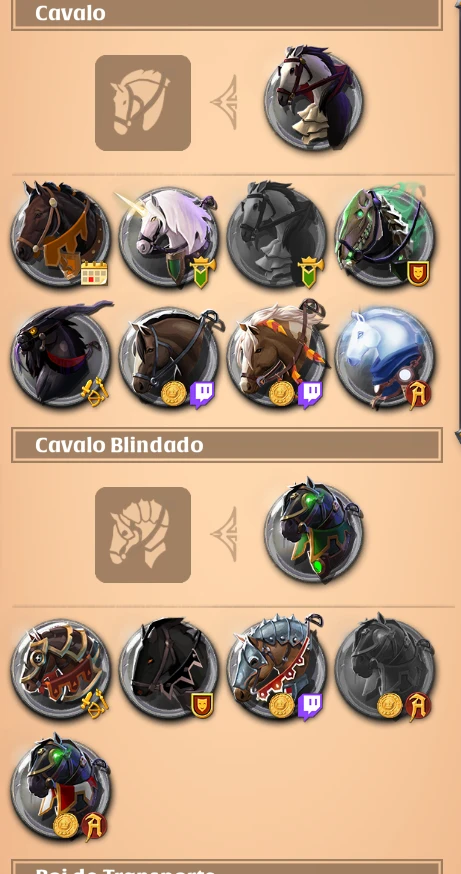Click the currently equipped white horse skin
Viewport: 461px width, 874px height.
pos(314,98)
